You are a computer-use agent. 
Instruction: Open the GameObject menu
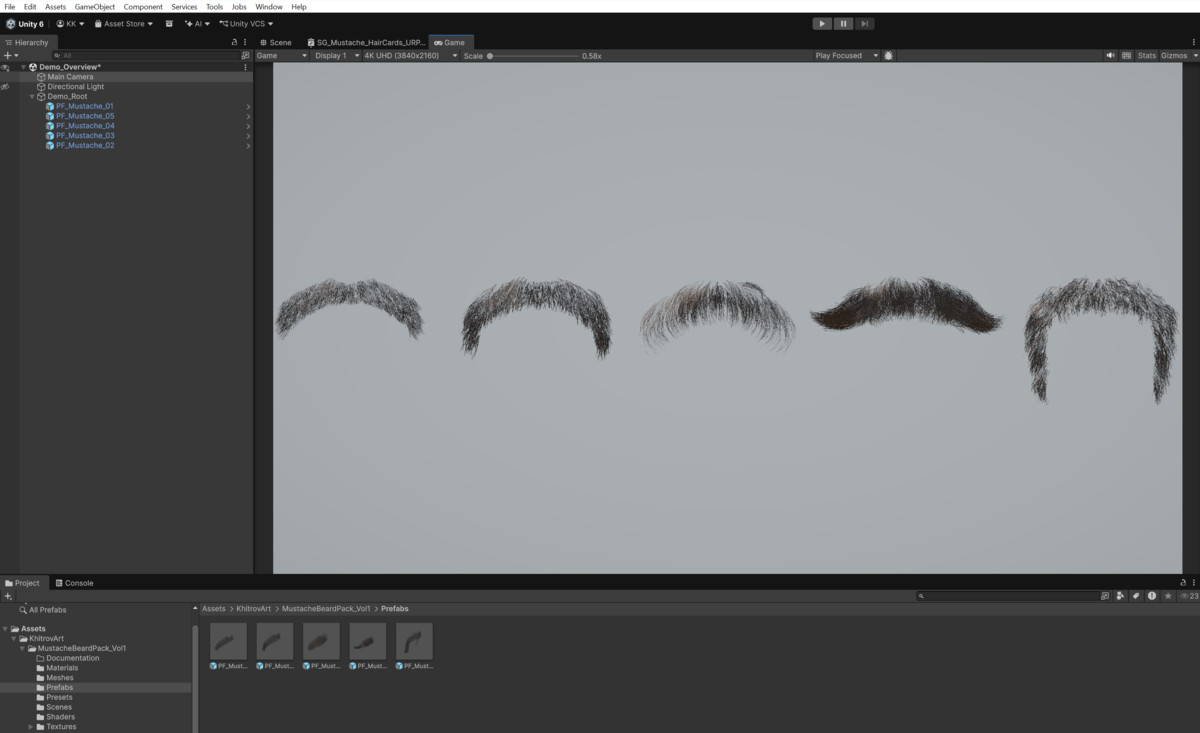(x=95, y=6)
